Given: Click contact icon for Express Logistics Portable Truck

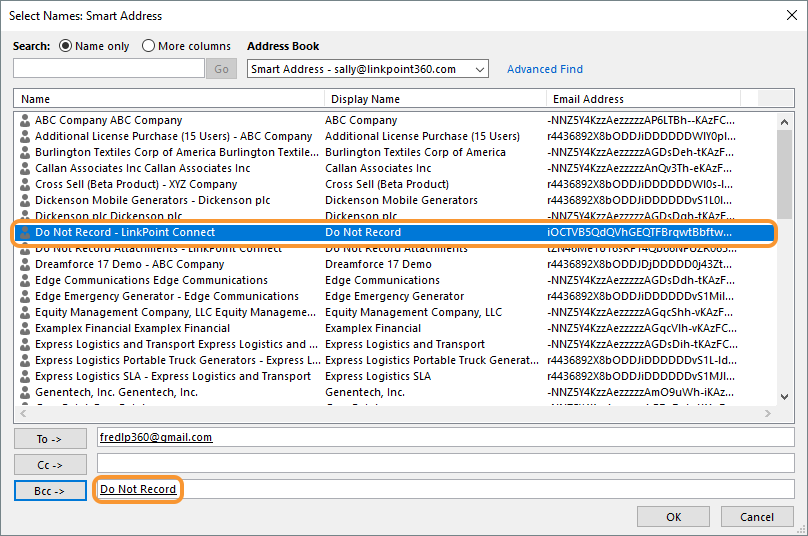Looking at the screenshot, I should 25,360.
